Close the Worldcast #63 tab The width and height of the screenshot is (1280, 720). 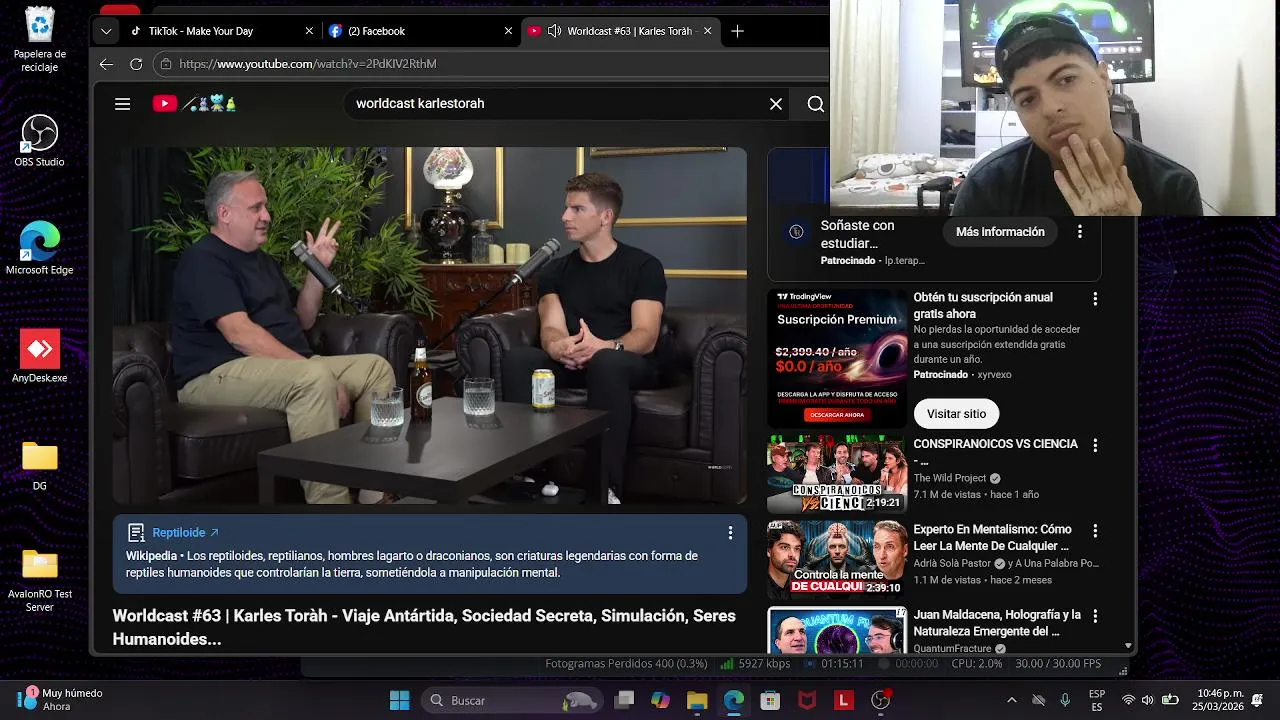point(708,31)
